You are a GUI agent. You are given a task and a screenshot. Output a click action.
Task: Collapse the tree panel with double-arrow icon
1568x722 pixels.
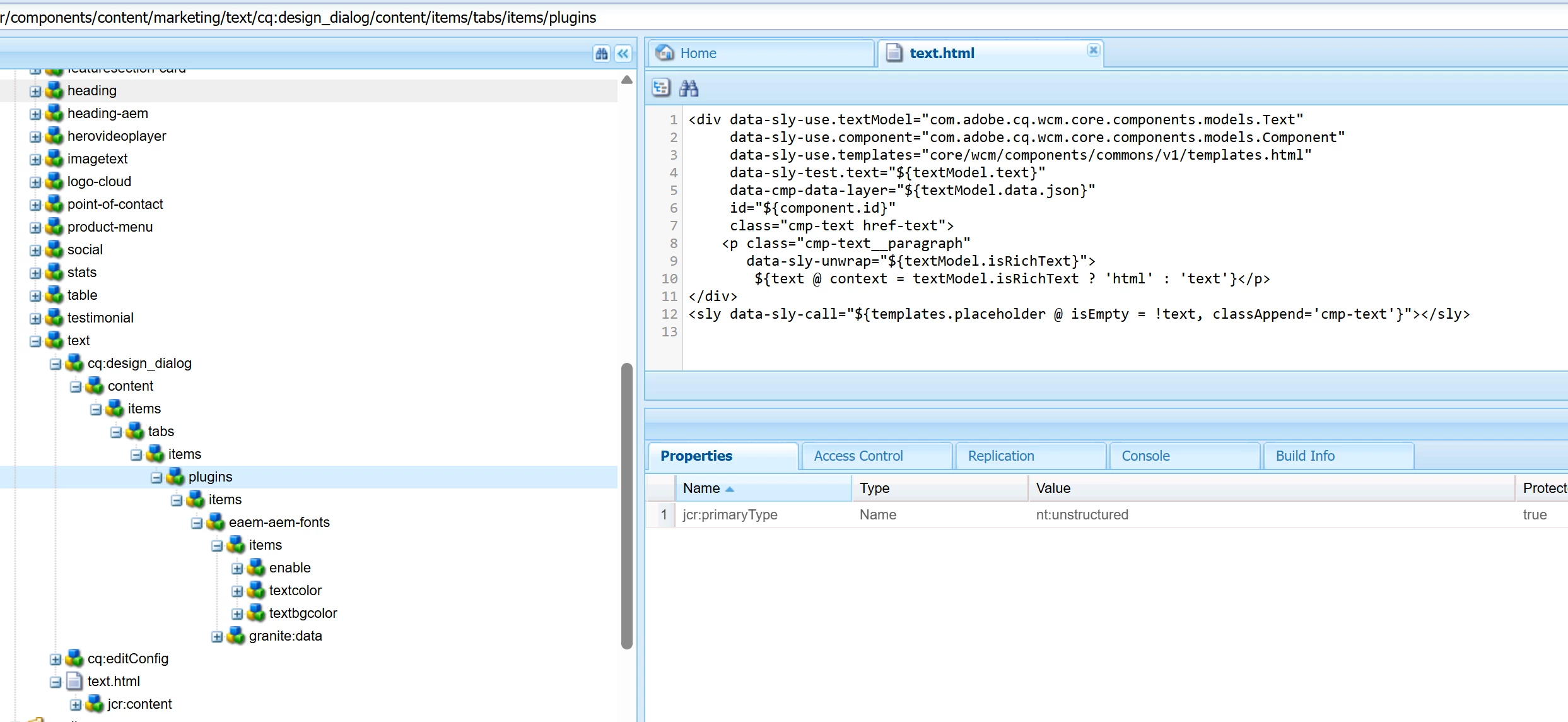pos(623,54)
